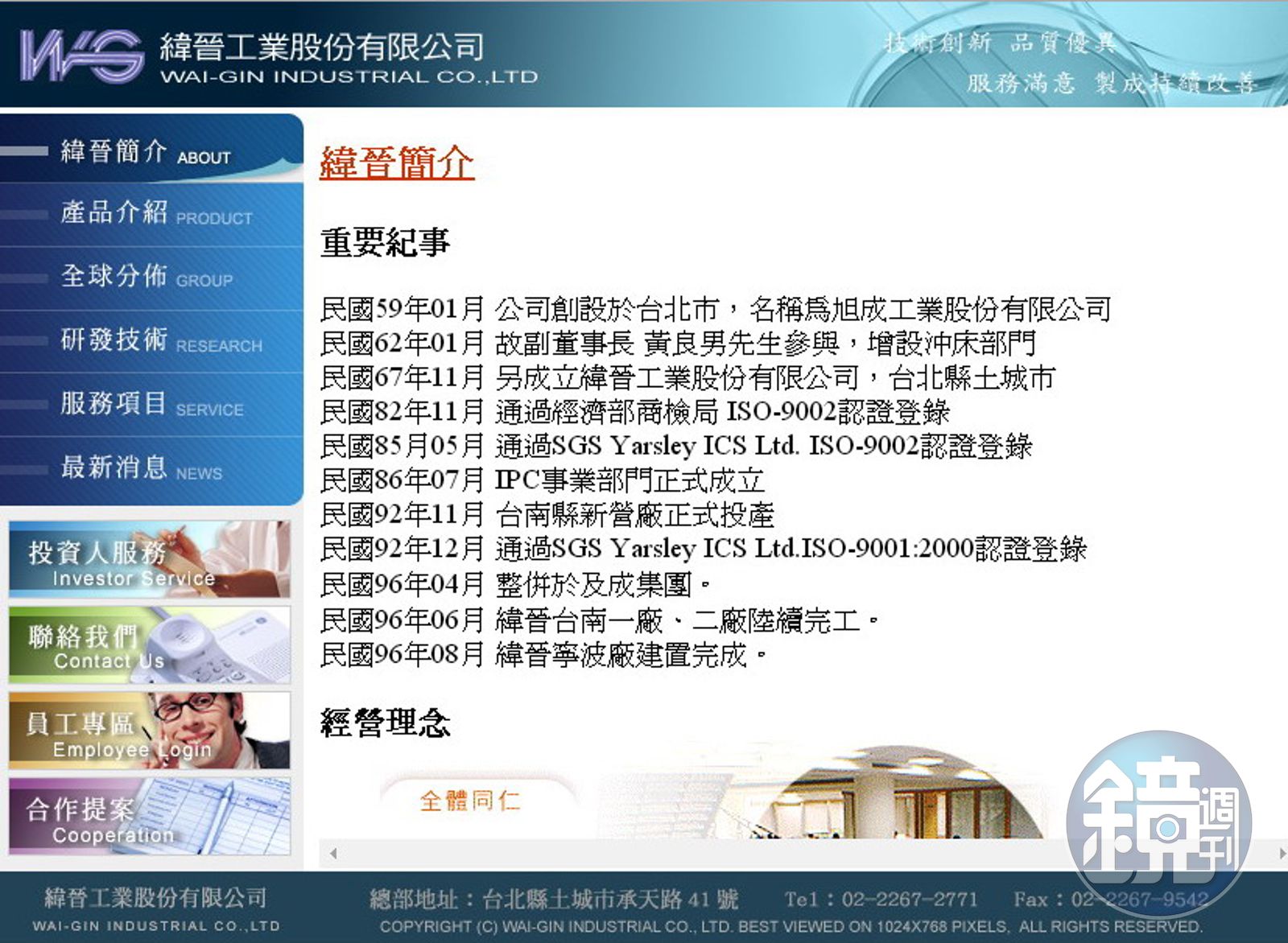
Task: Click the 緯晉簡介 heading link
Action: point(397,163)
